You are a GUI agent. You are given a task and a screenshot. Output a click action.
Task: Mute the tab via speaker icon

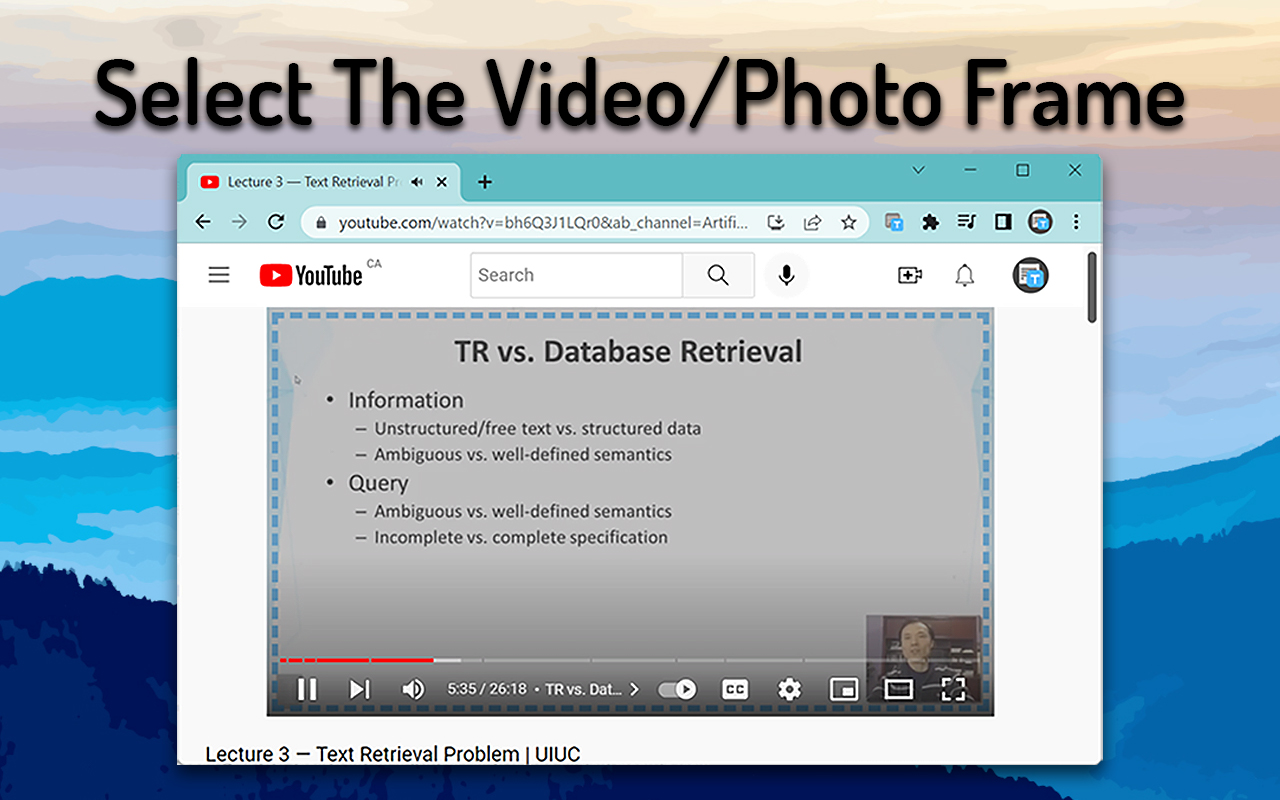417,182
